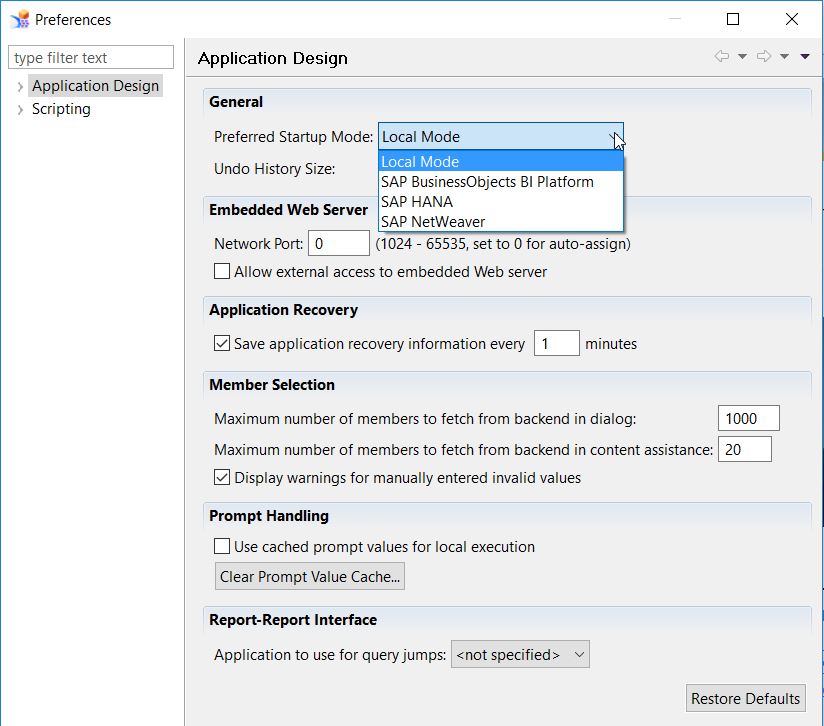
Task: Click the Network Port input field
Action: click(339, 243)
